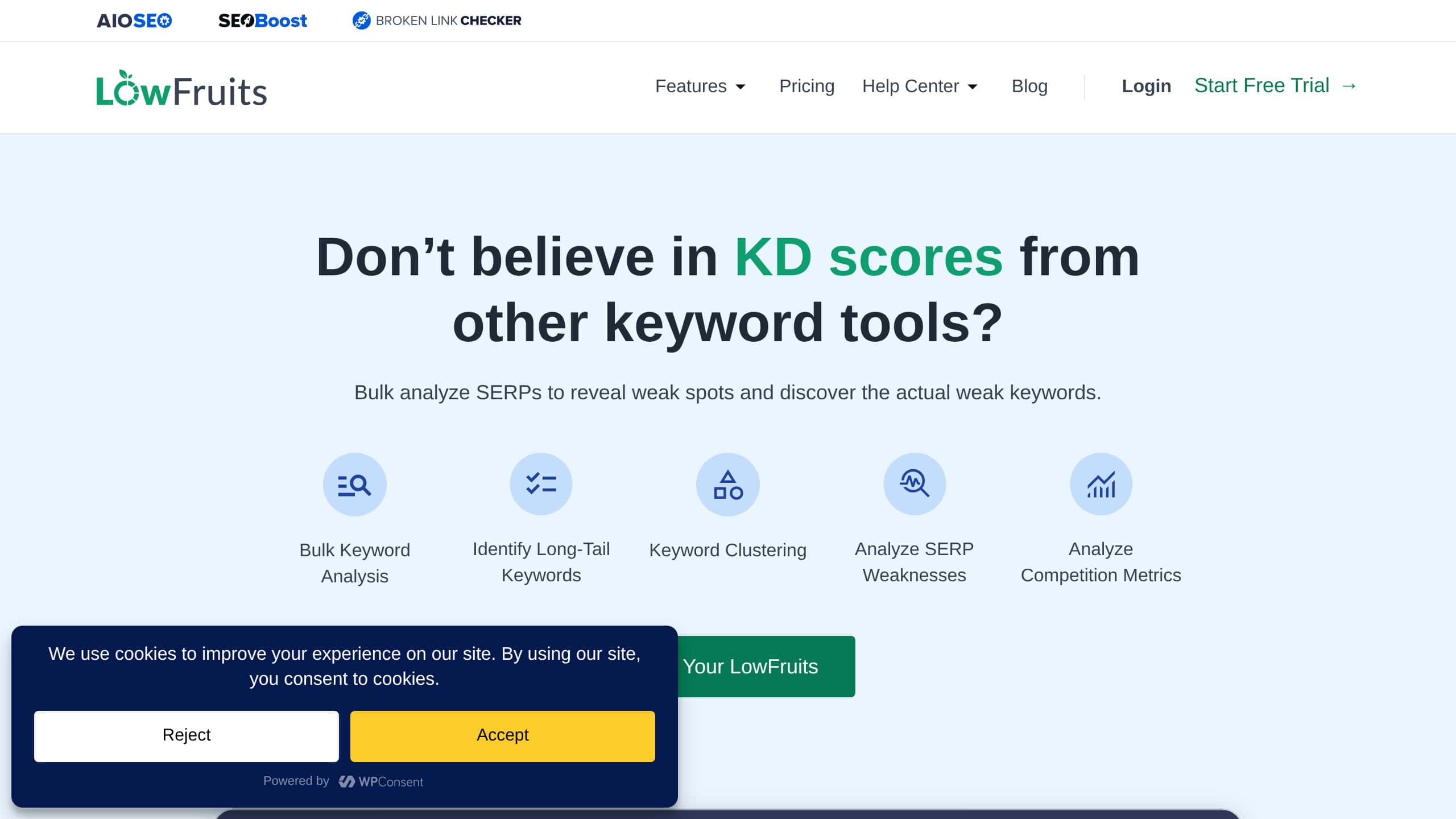Navigate to the Blog section
The width and height of the screenshot is (1456, 819).
[1029, 86]
